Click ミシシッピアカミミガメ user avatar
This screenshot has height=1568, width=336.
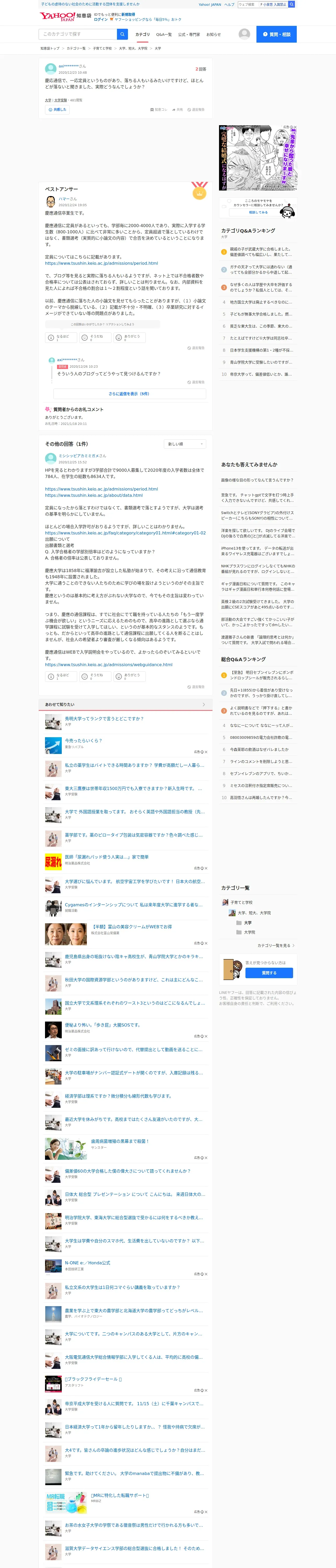click(51, 458)
